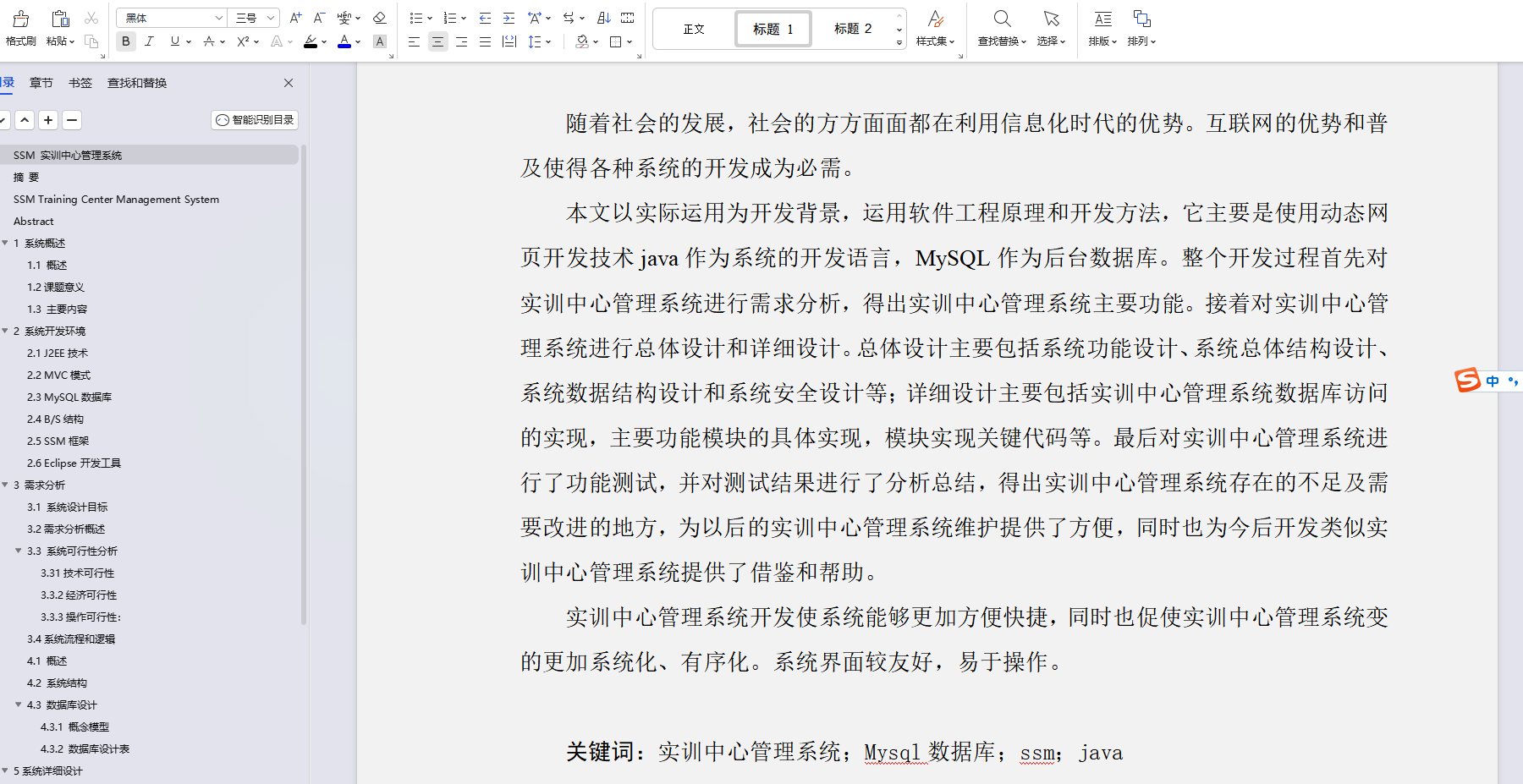Screen dimensions: 1523x784
Task: Click the Format Painter (格式刷) icon
Action: 20,19
